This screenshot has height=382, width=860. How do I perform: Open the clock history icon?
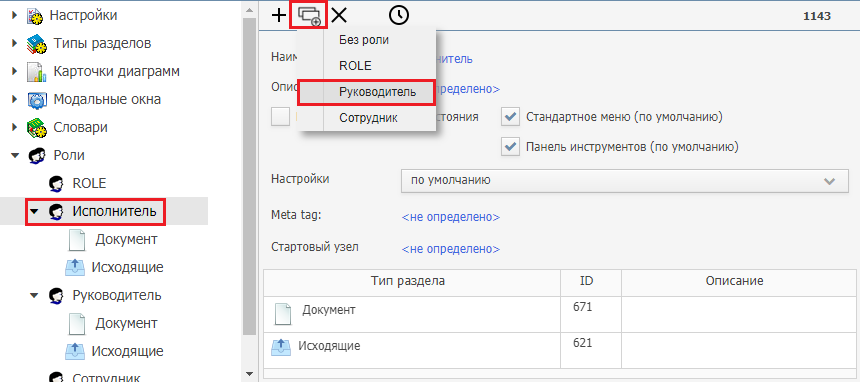[x=399, y=15]
